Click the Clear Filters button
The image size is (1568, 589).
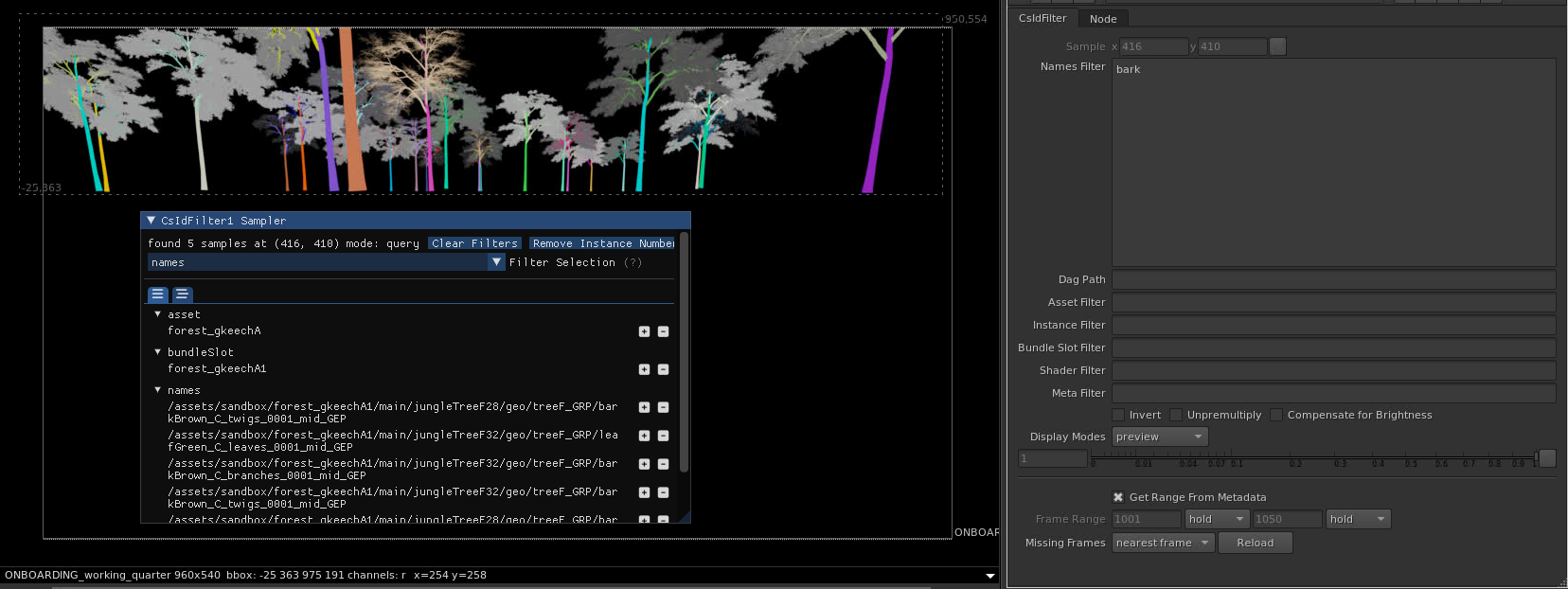[474, 243]
